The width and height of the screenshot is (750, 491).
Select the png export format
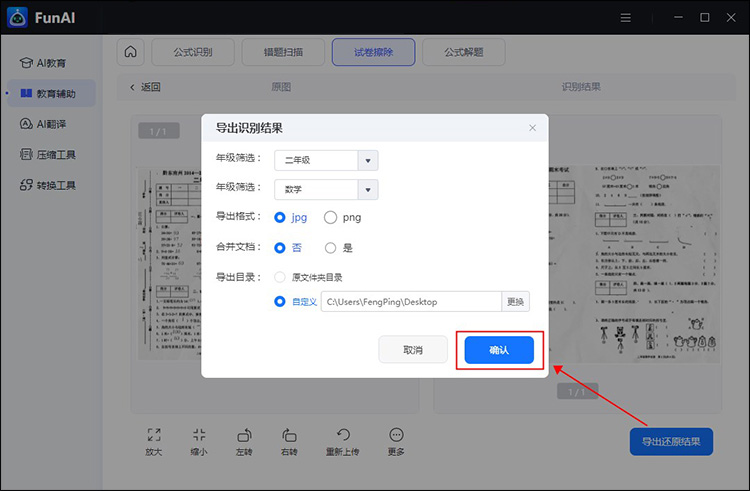click(330, 217)
